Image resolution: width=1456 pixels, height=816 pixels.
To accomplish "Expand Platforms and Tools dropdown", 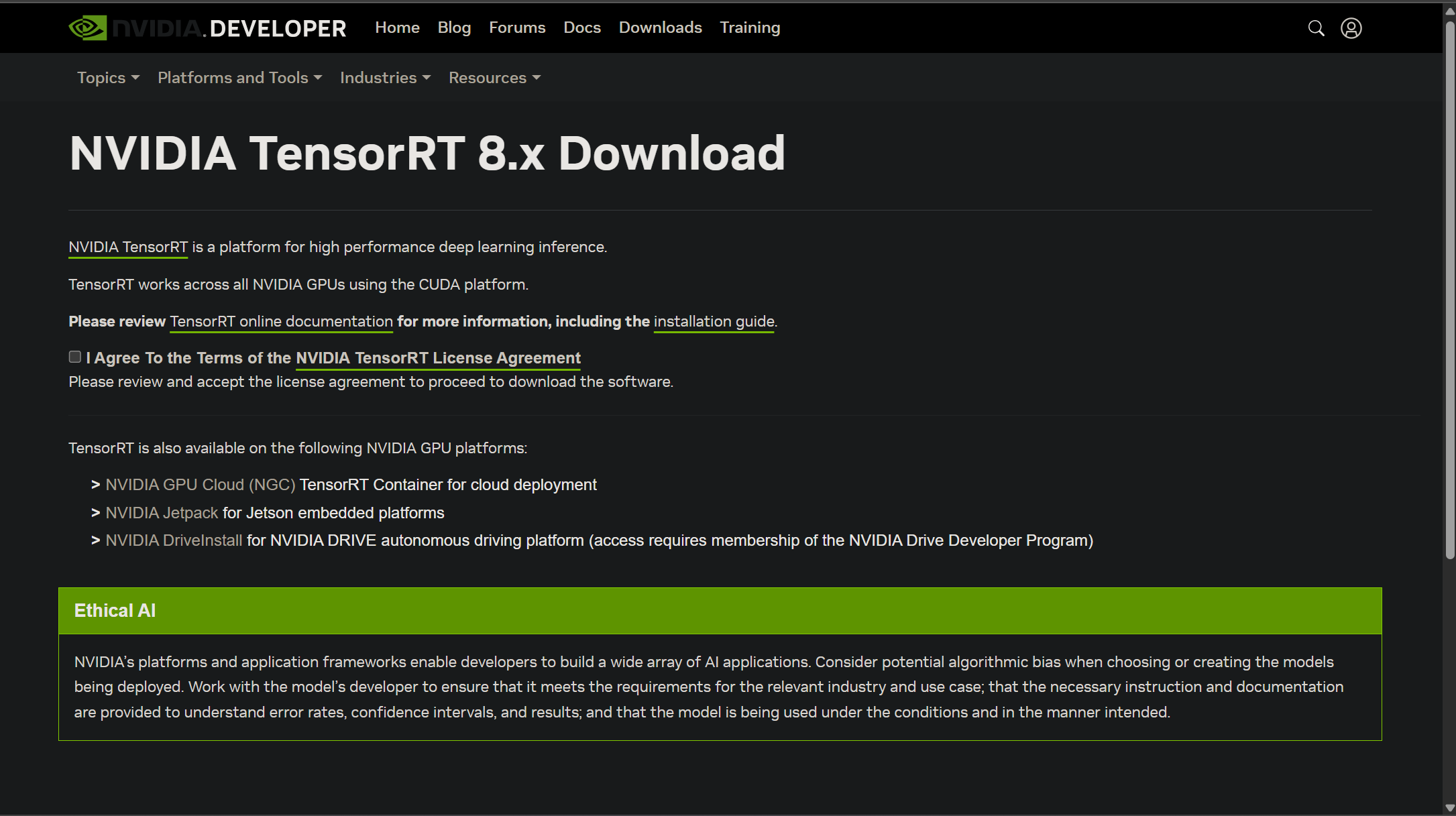I will click(239, 78).
